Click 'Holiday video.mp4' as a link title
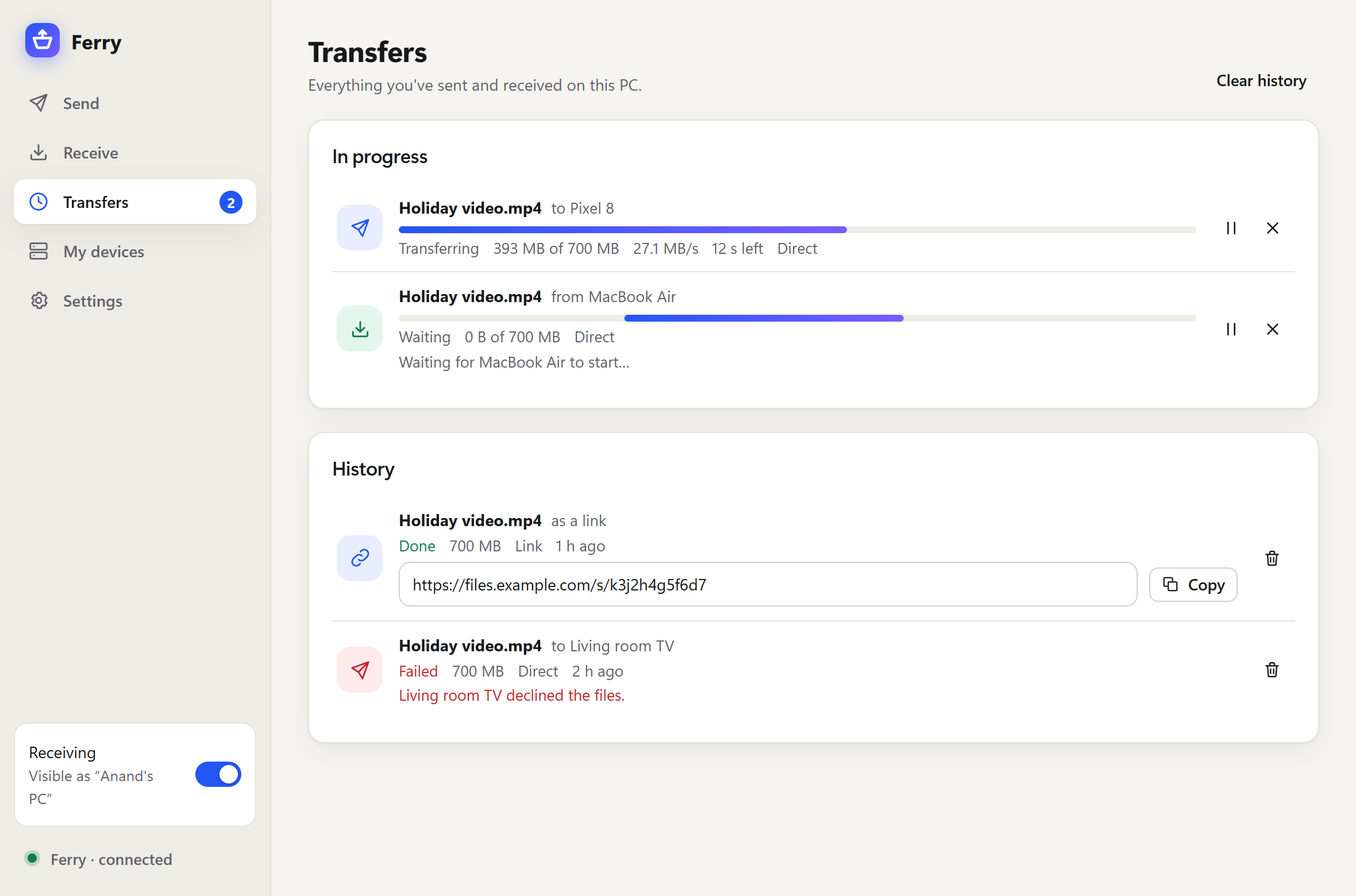This screenshot has width=1356, height=896. (x=470, y=521)
